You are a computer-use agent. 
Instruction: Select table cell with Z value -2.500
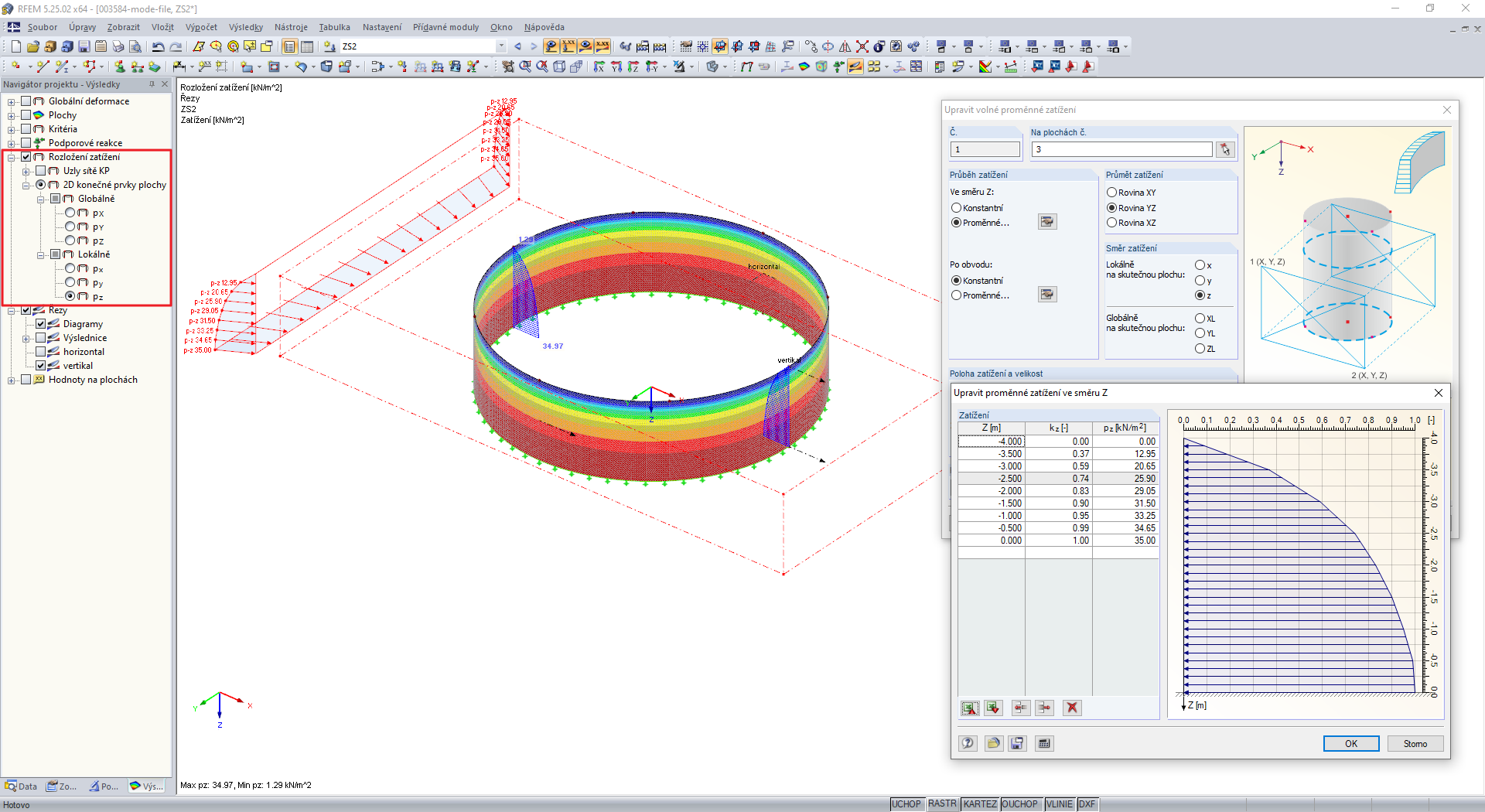(x=992, y=479)
